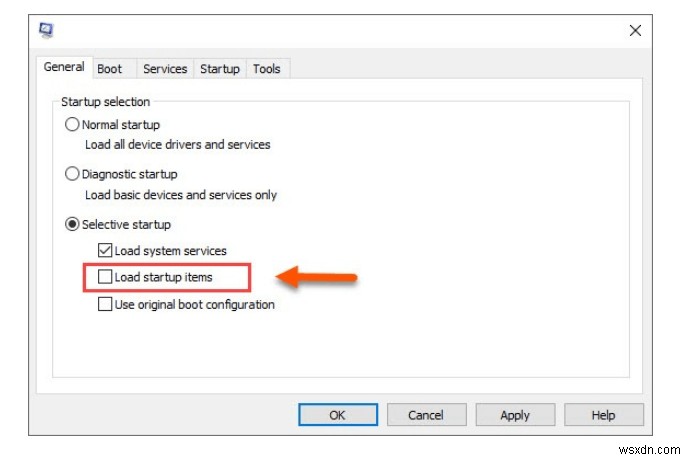Open Help for this dialog

604,415
